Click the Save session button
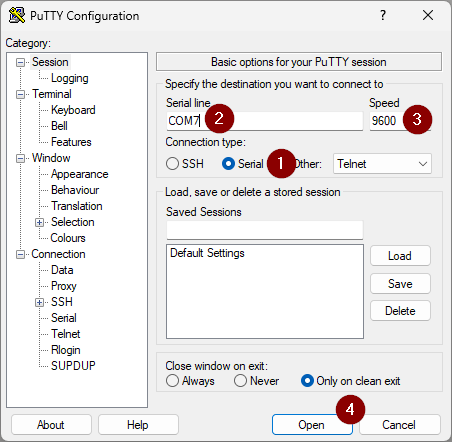This screenshot has height=442, width=452. 400,284
